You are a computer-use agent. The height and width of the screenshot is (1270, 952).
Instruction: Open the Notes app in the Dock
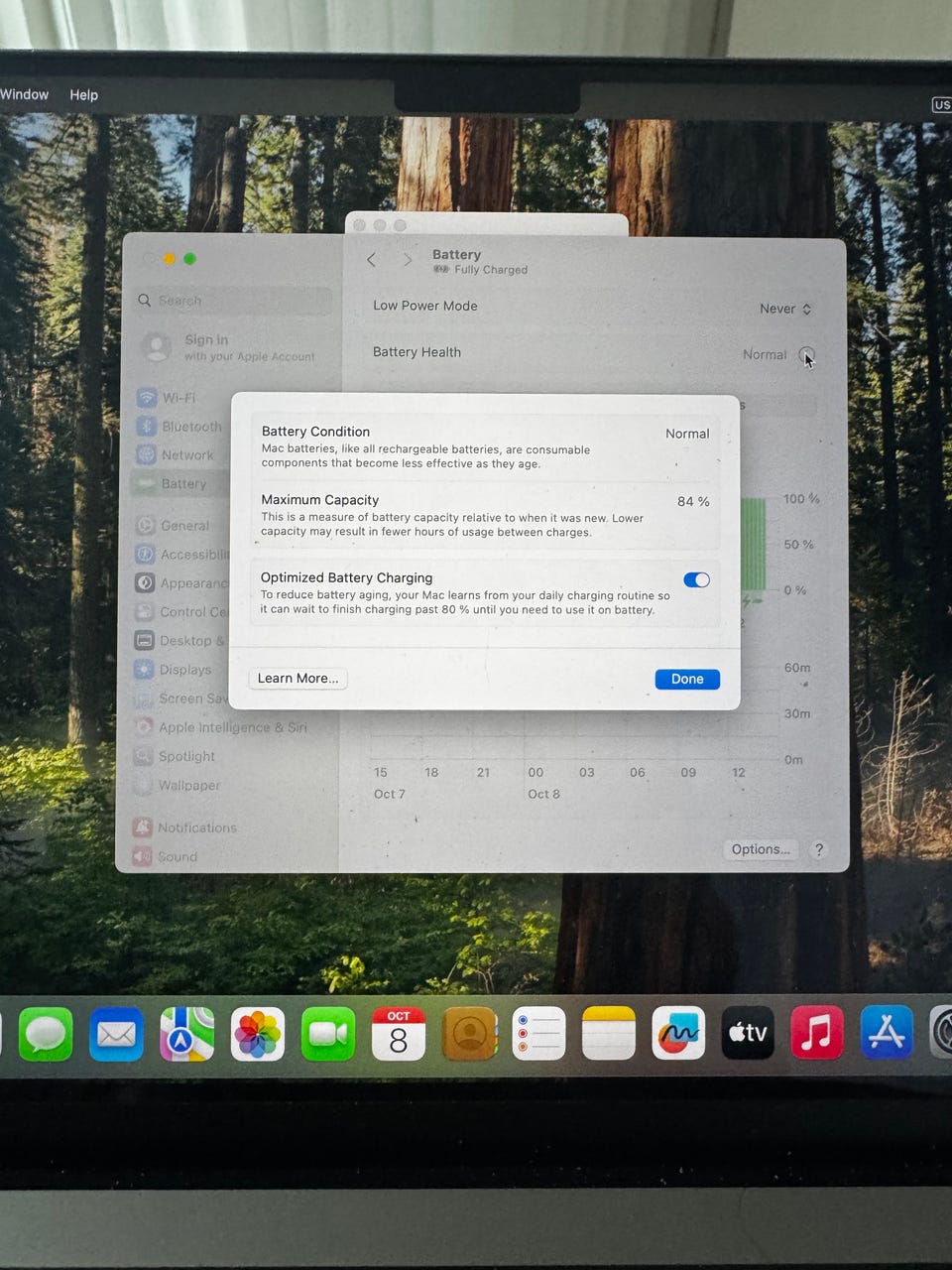(608, 1034)
